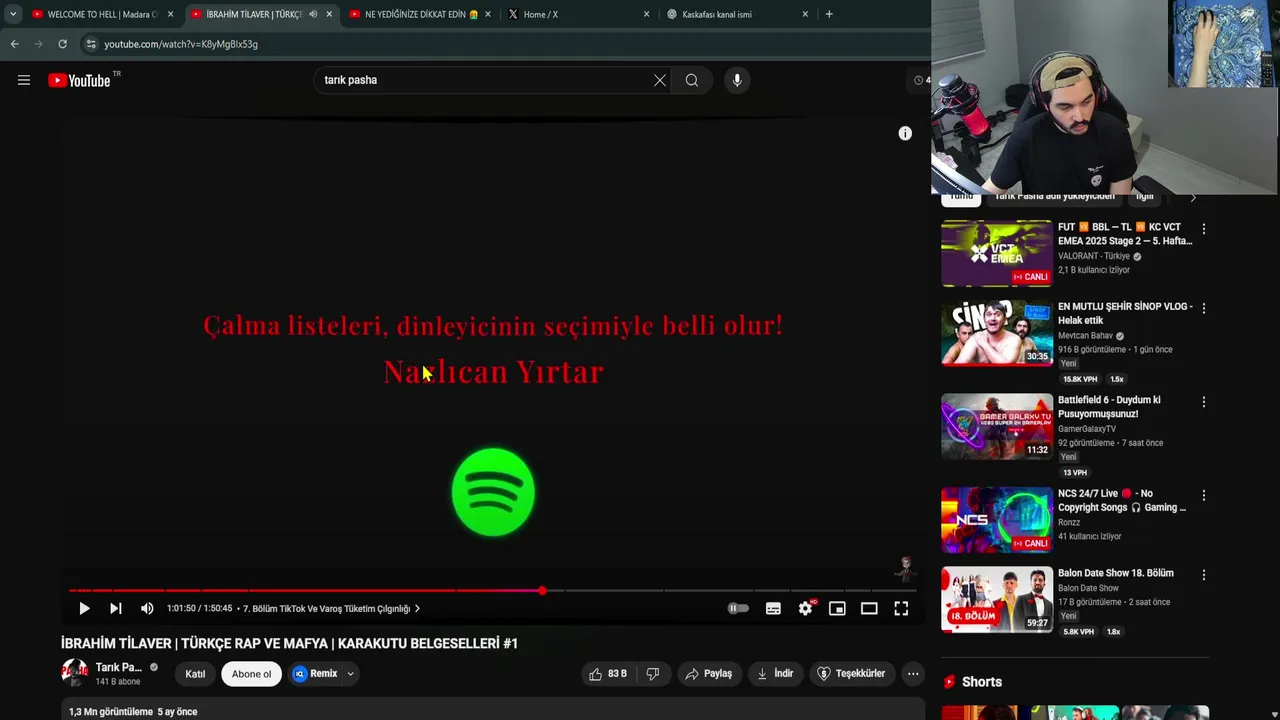Screen dimensions: 1280x720
Task: Reload the current page
Action: pos(62,44)
